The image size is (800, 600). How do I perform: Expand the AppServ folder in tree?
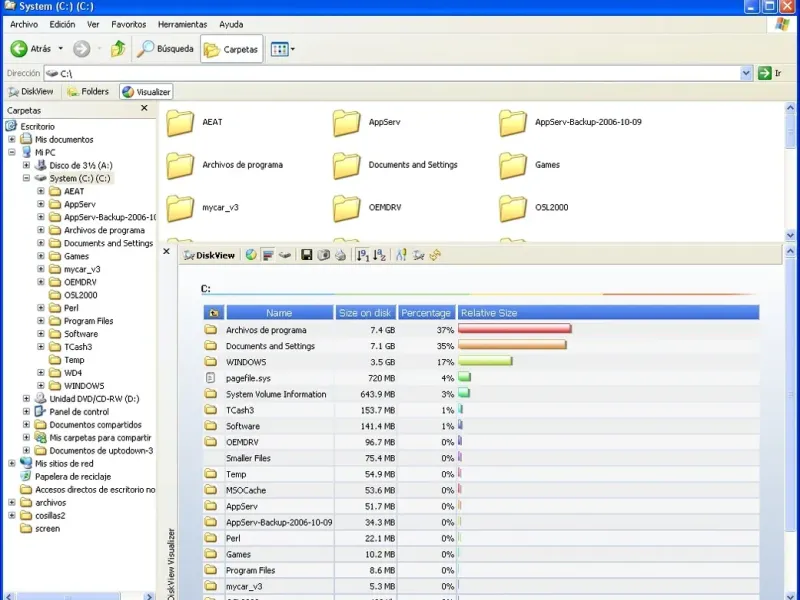pos(41,204)
